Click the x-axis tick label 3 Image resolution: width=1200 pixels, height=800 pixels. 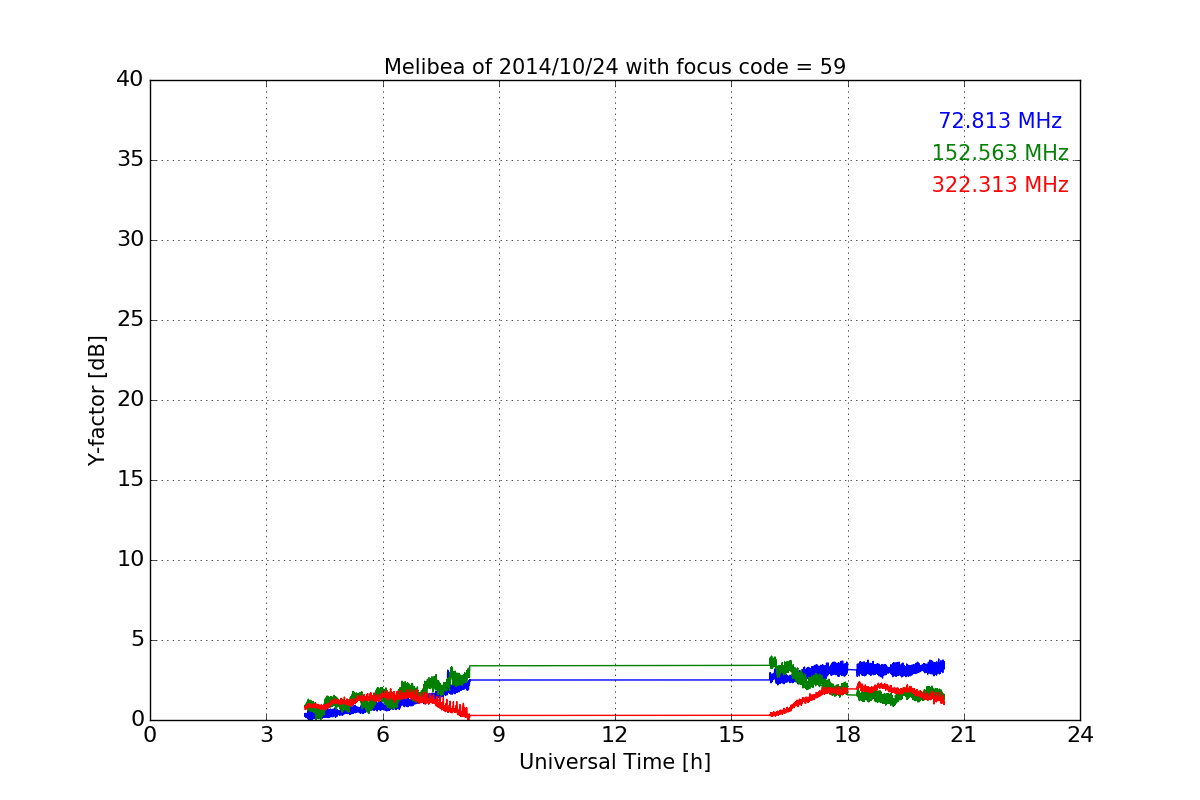point(266,735)
